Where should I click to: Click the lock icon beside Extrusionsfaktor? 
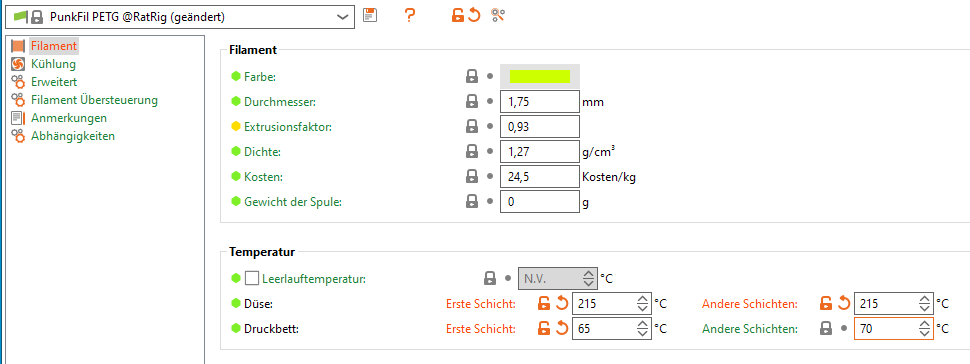pos(472,127)
